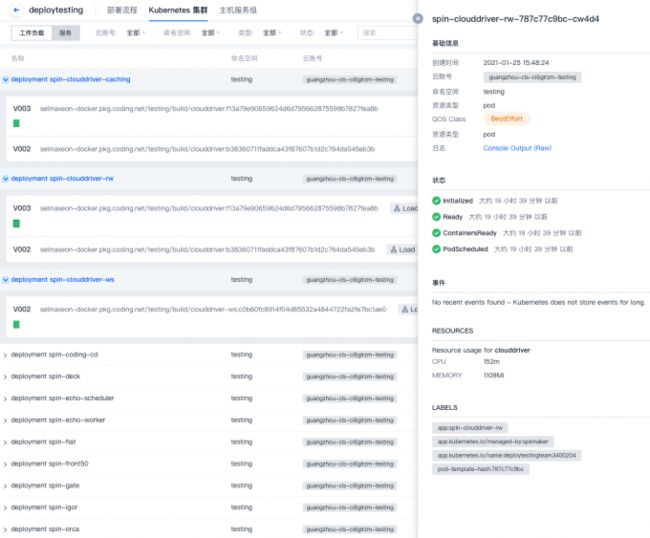The image size is (650, 538).
Task: Expand deployment spin-gate row
Action: (x=5, y=486)
